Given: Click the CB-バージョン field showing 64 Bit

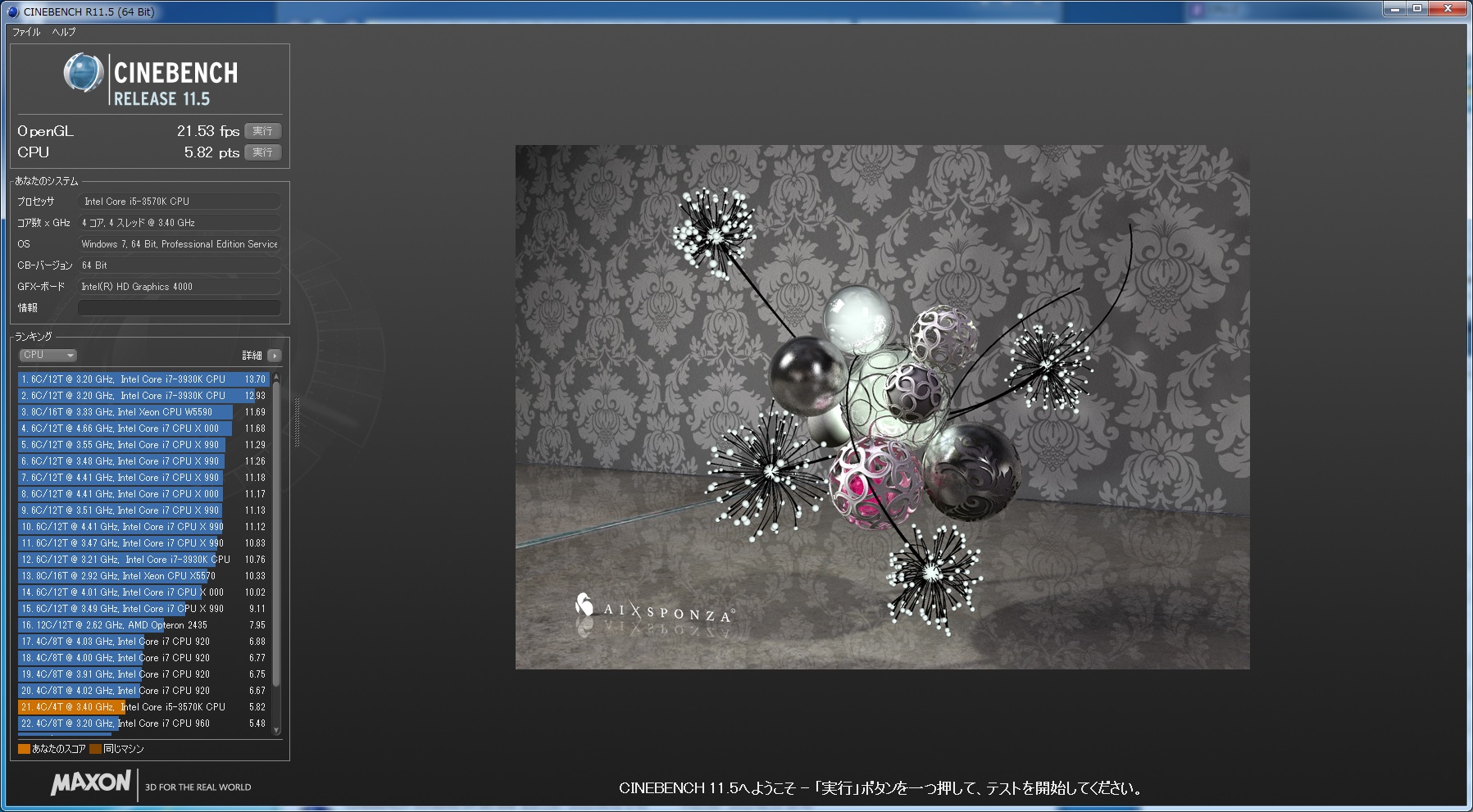Looking at the screenshot, I should tap(179, 265).
